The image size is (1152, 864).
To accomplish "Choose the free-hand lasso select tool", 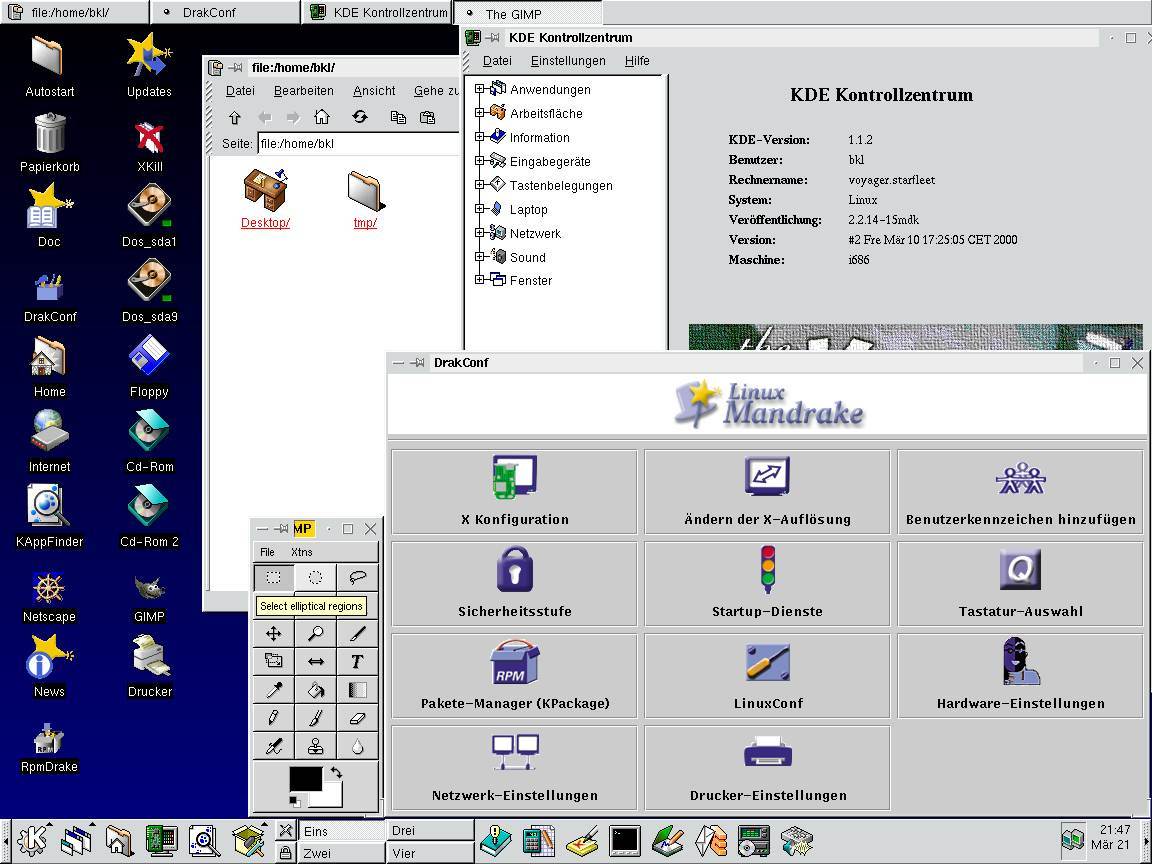I will point(357,577).
